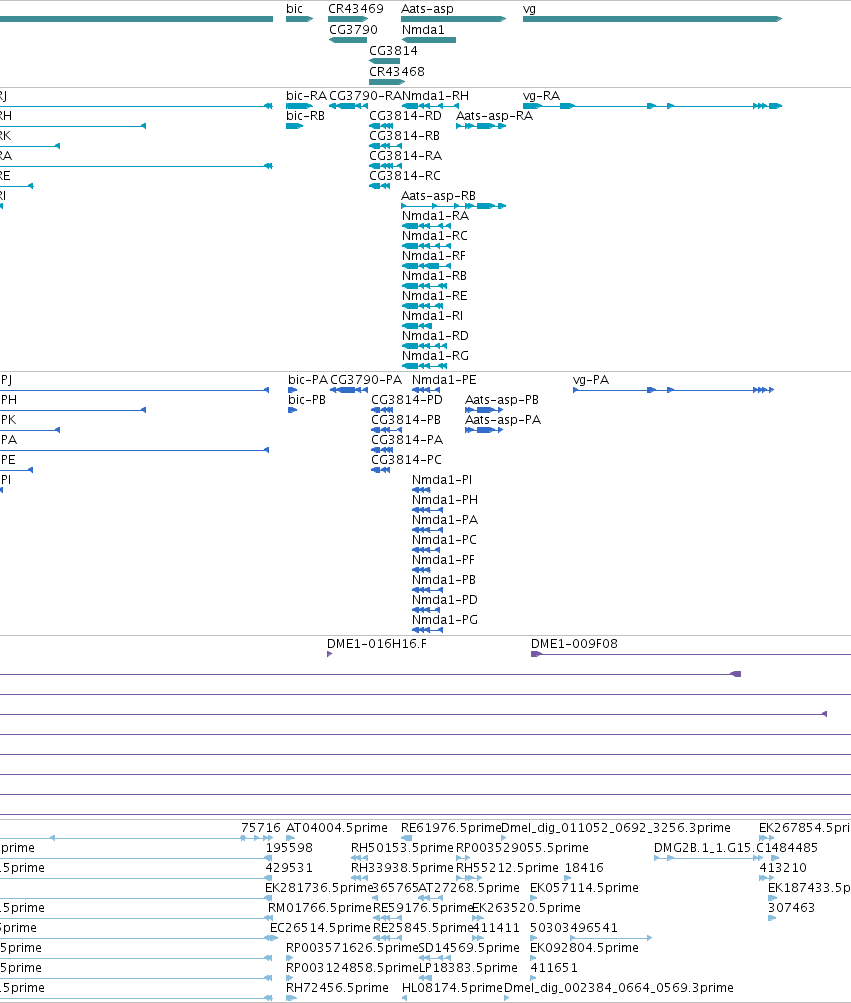Image resolution: width=851 pixels, height=1003 pixels.
Task: Click the Nmda1-RF transcript label
Action: [434, 256]
